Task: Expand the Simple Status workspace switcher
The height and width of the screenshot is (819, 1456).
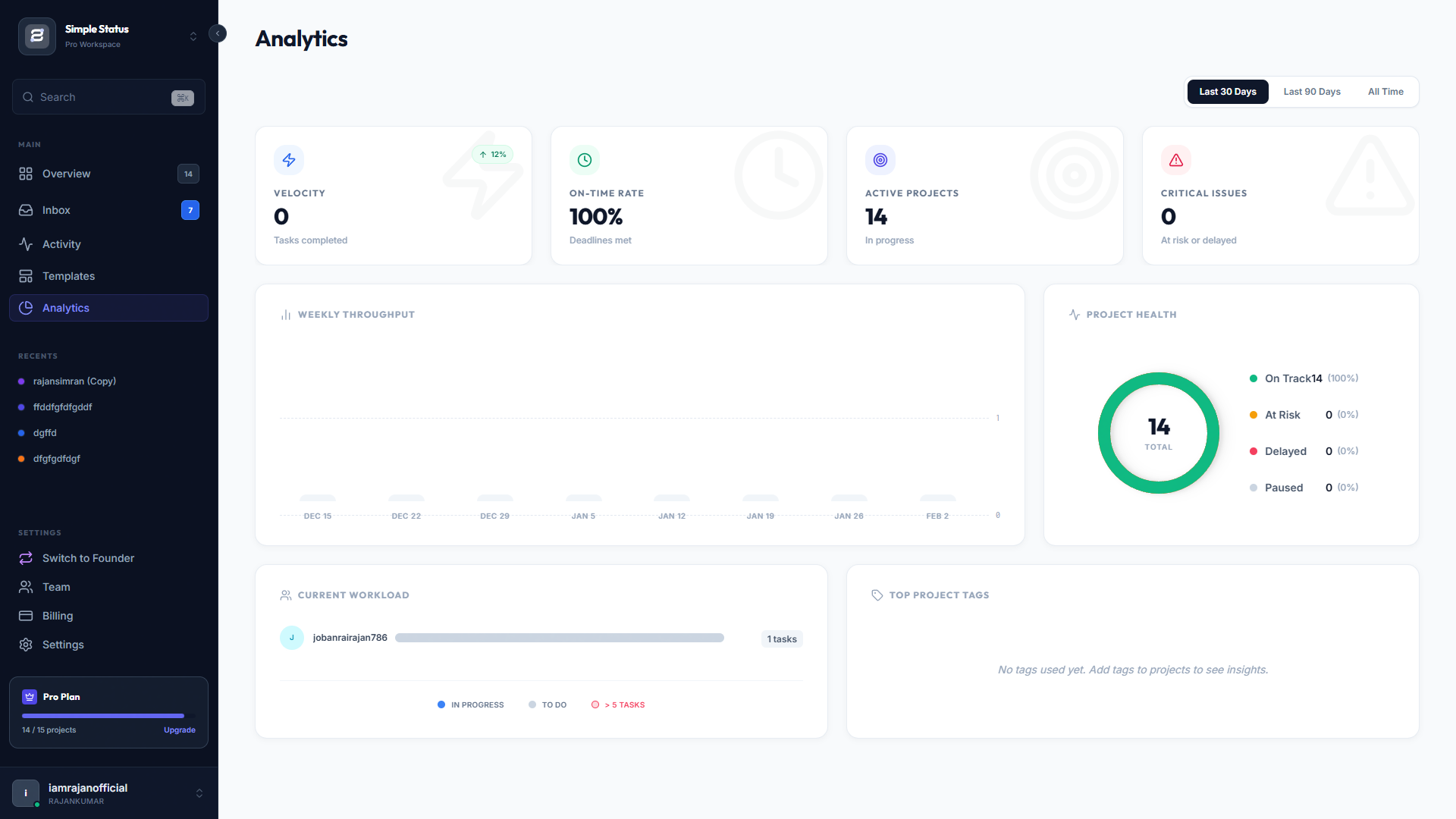Action: 193,36
